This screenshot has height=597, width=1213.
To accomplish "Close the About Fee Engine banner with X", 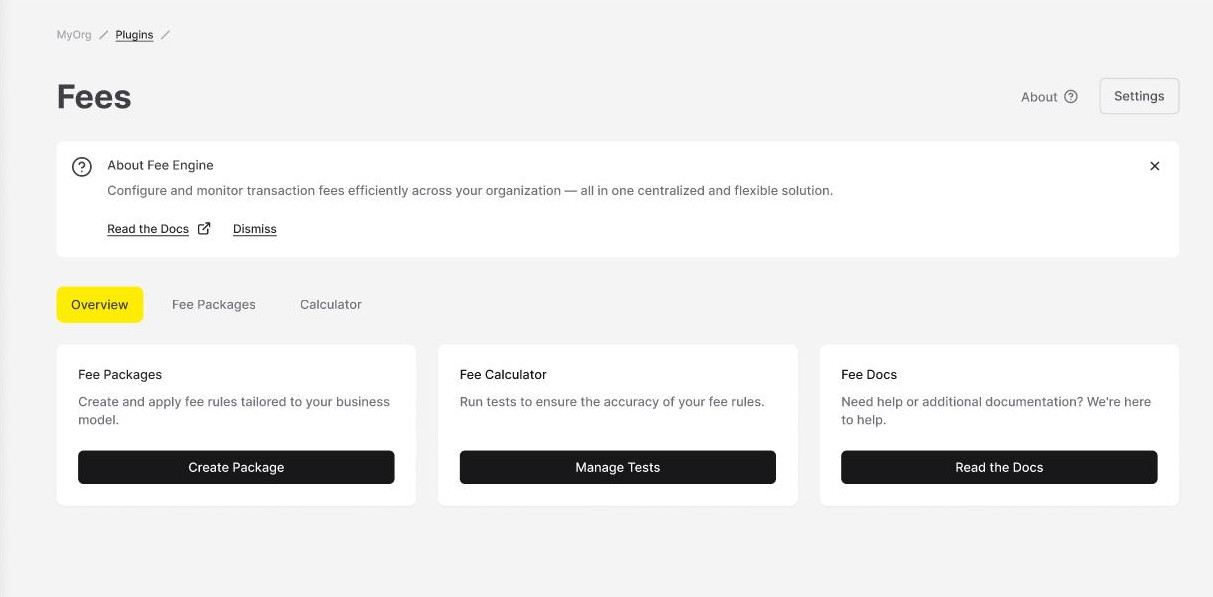I will [x=1155, y=166].
